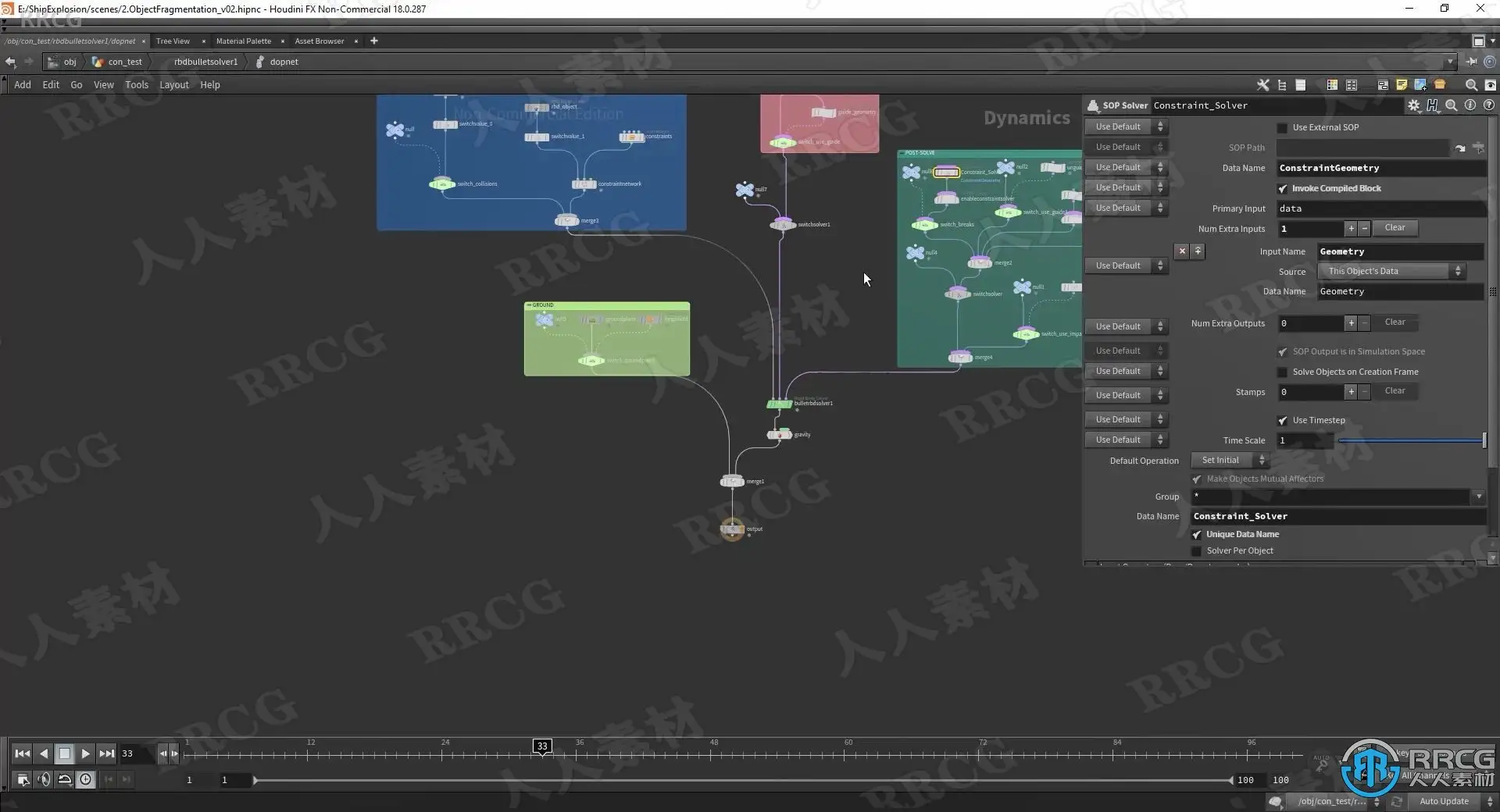1500x812 pixels.
Task: Open the simulation path /obj/con_test dropdown
Action: (x=1337, y=802)
